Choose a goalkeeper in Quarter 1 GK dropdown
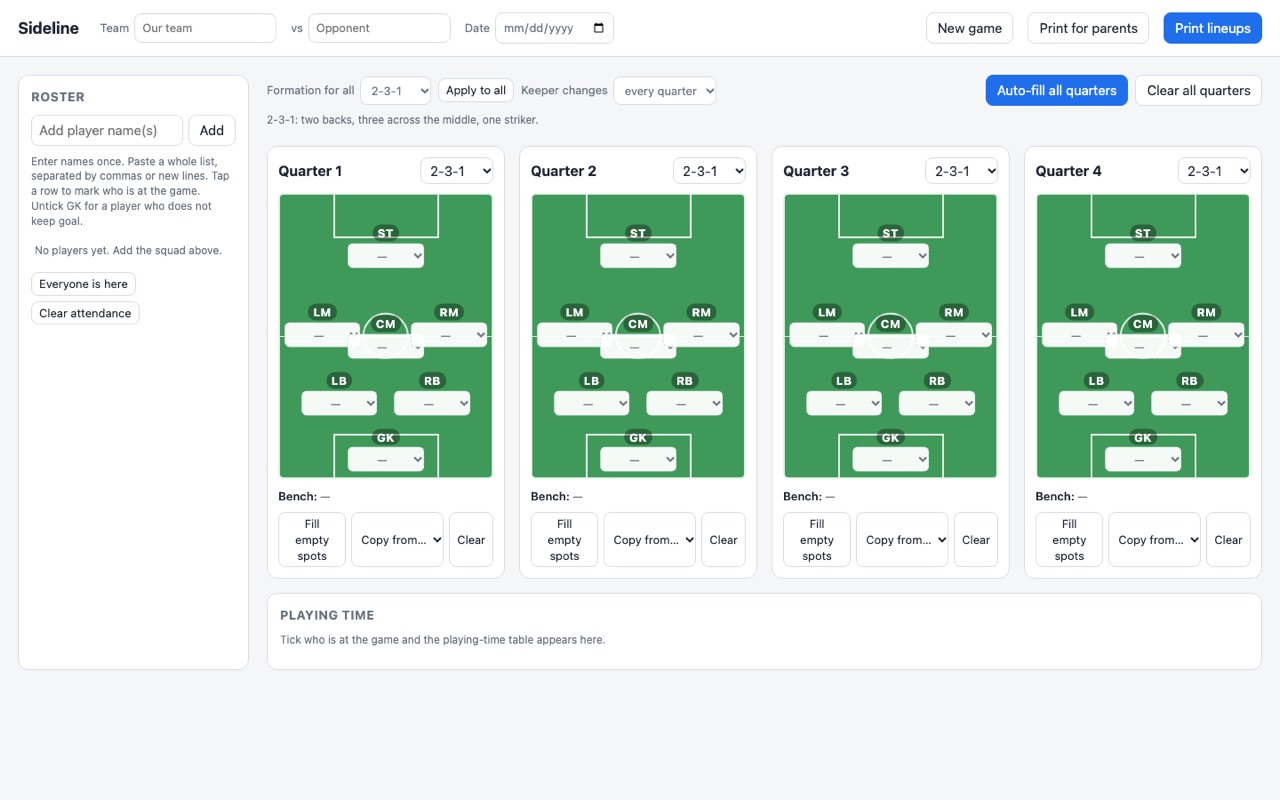The image size is (1280, 800). point(386,460)
